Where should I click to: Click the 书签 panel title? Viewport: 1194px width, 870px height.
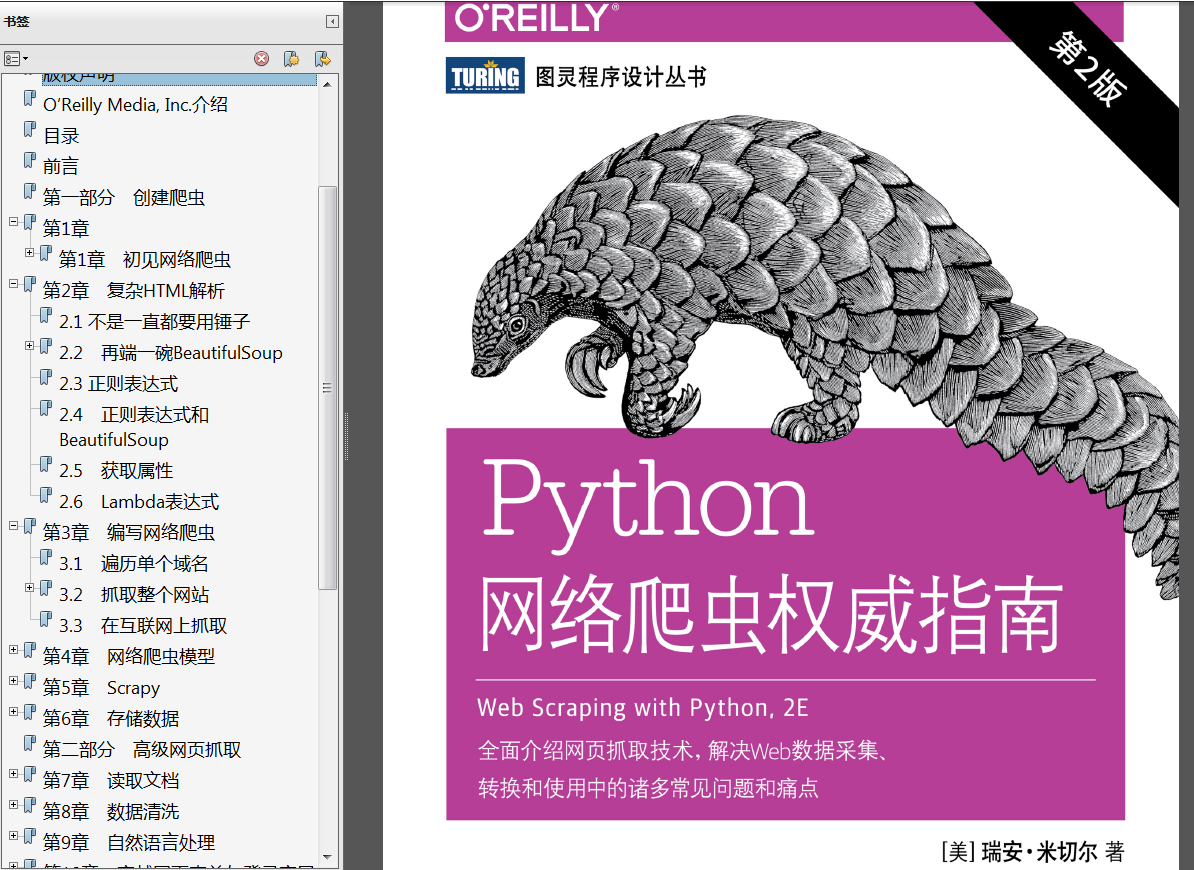click(x=16, y=21)
